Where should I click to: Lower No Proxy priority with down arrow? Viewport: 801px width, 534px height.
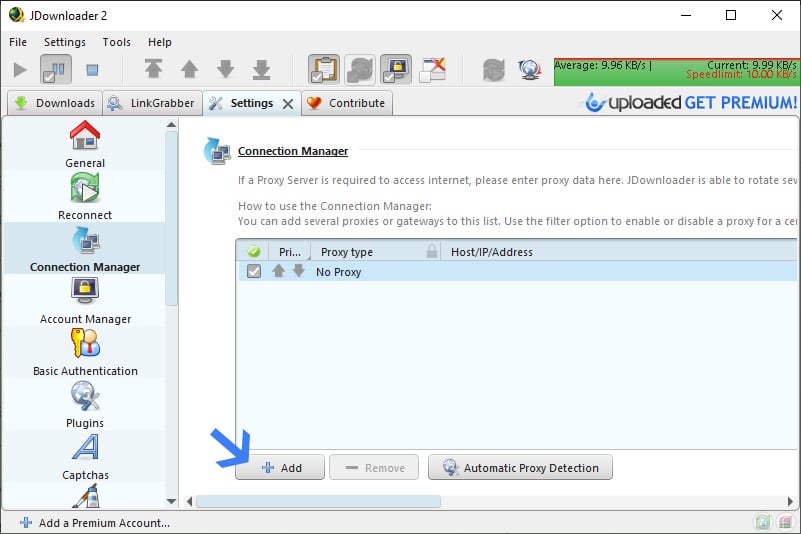(299, 271)
